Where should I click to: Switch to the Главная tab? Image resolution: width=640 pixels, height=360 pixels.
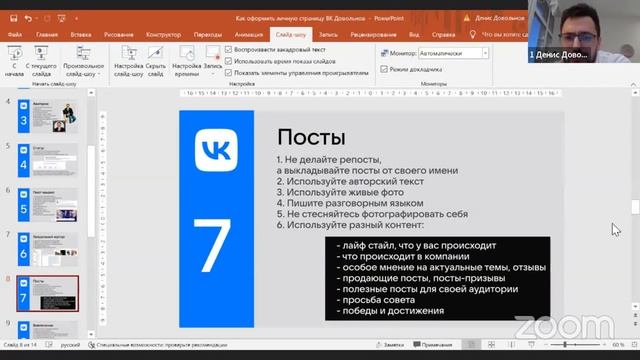point(47,35)
